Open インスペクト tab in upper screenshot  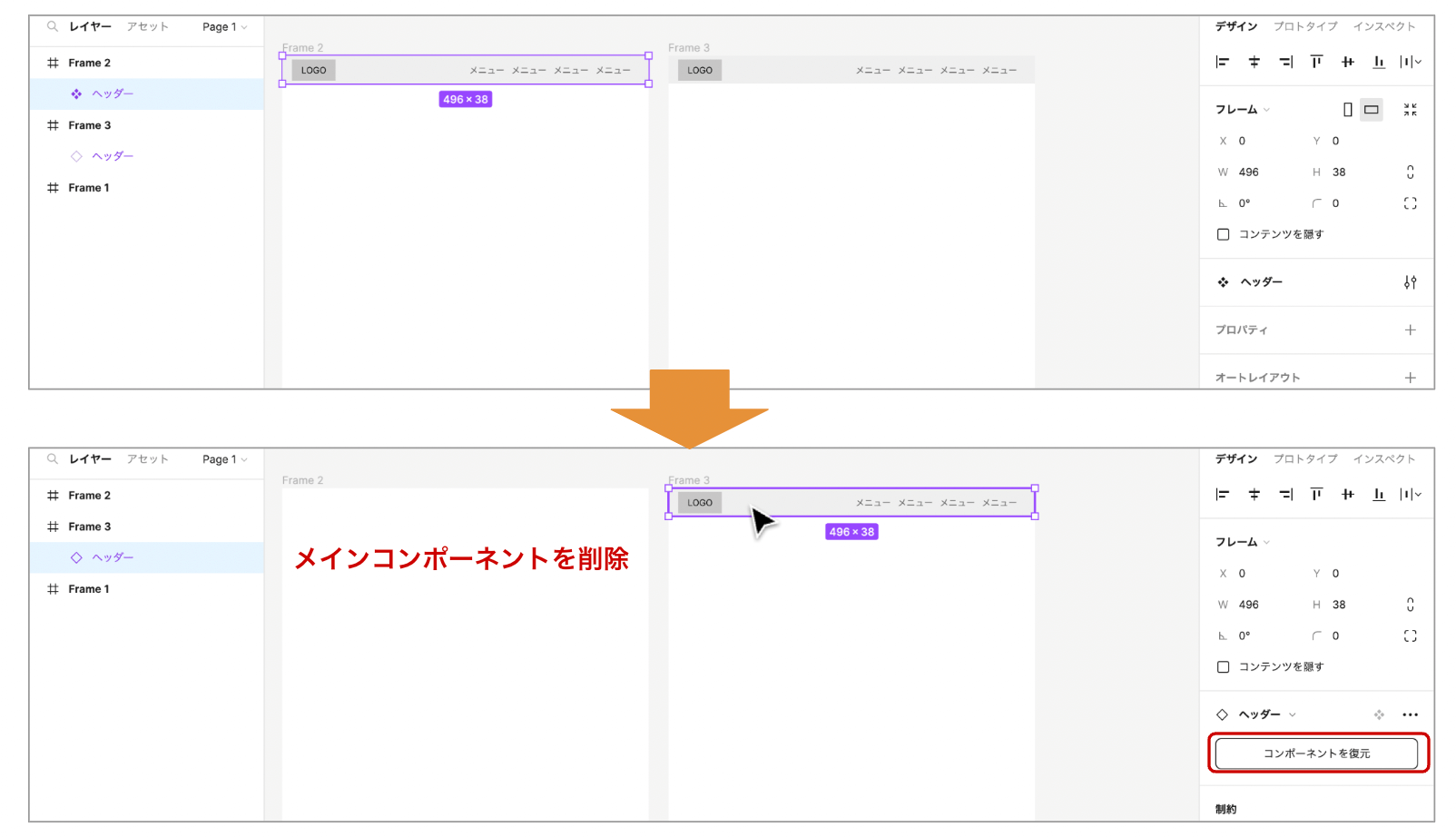pyautogui.click(x=1384, y=26)
